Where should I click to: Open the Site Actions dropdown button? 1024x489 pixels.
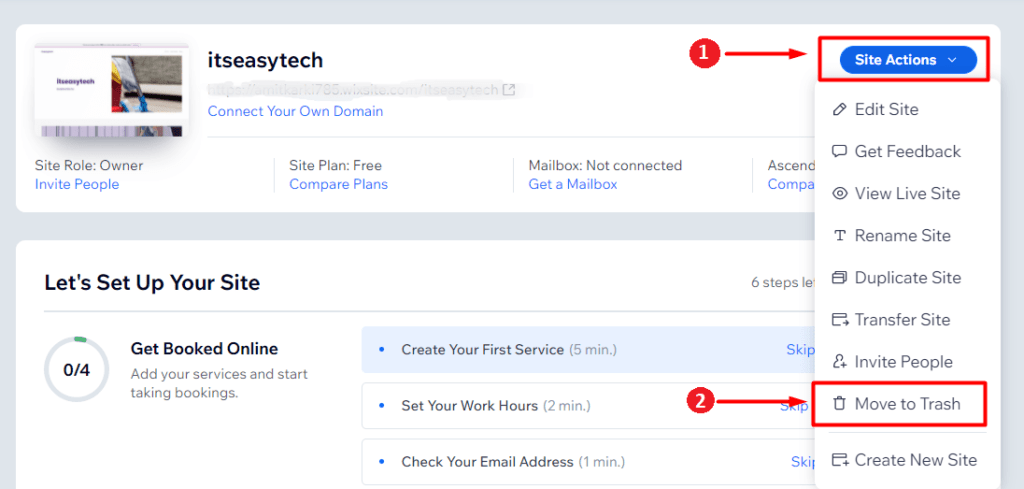click(x=908, y=60)
